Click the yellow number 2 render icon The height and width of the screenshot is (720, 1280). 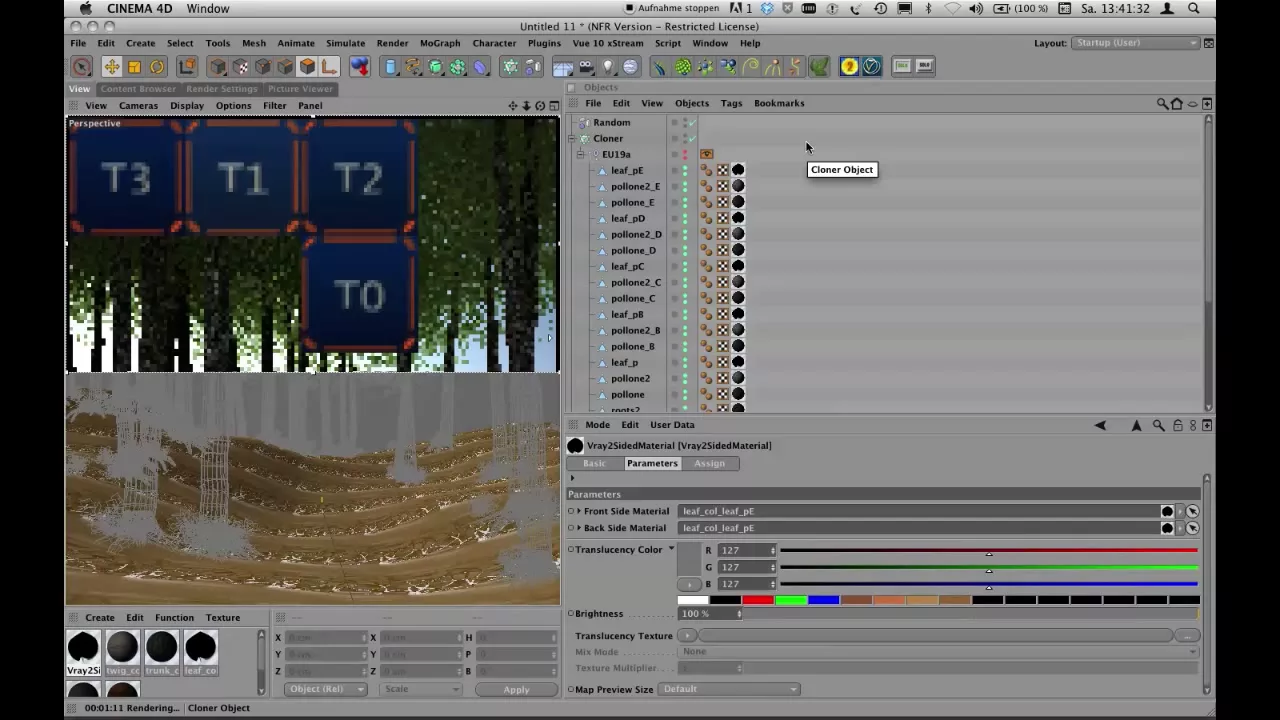[849, 67]
